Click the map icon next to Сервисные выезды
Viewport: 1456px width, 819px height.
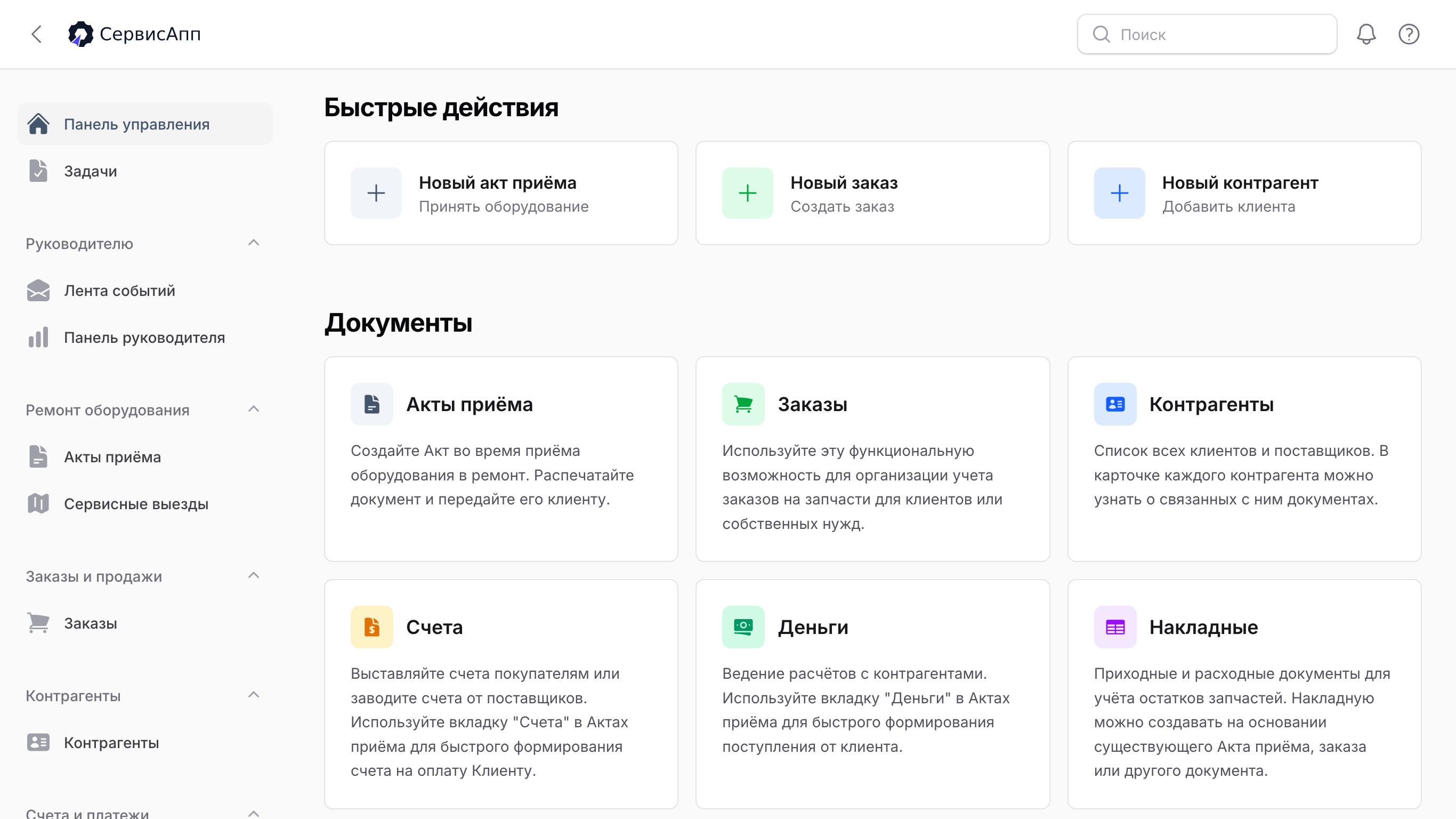click(x=37, y=503)
